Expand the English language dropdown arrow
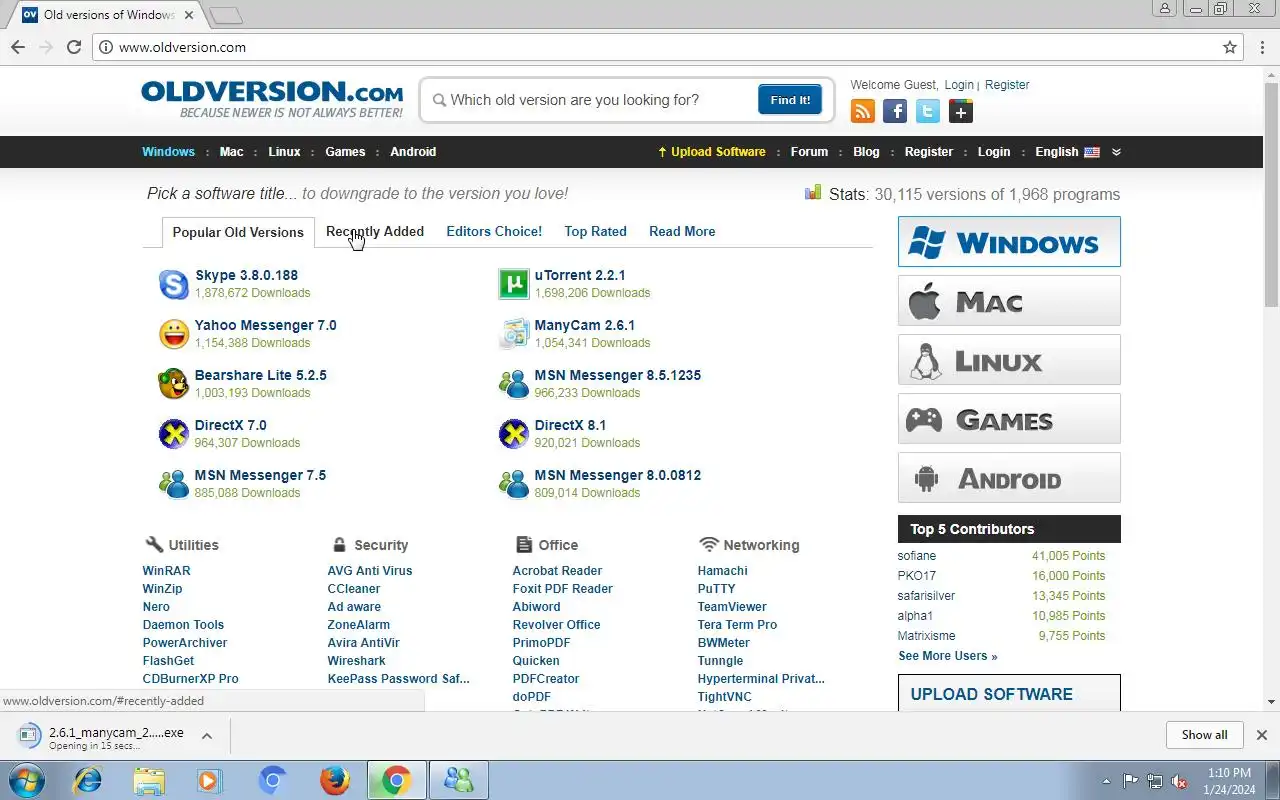The width and height of the screenshot is (1280, 800). tap(1116, 152)
